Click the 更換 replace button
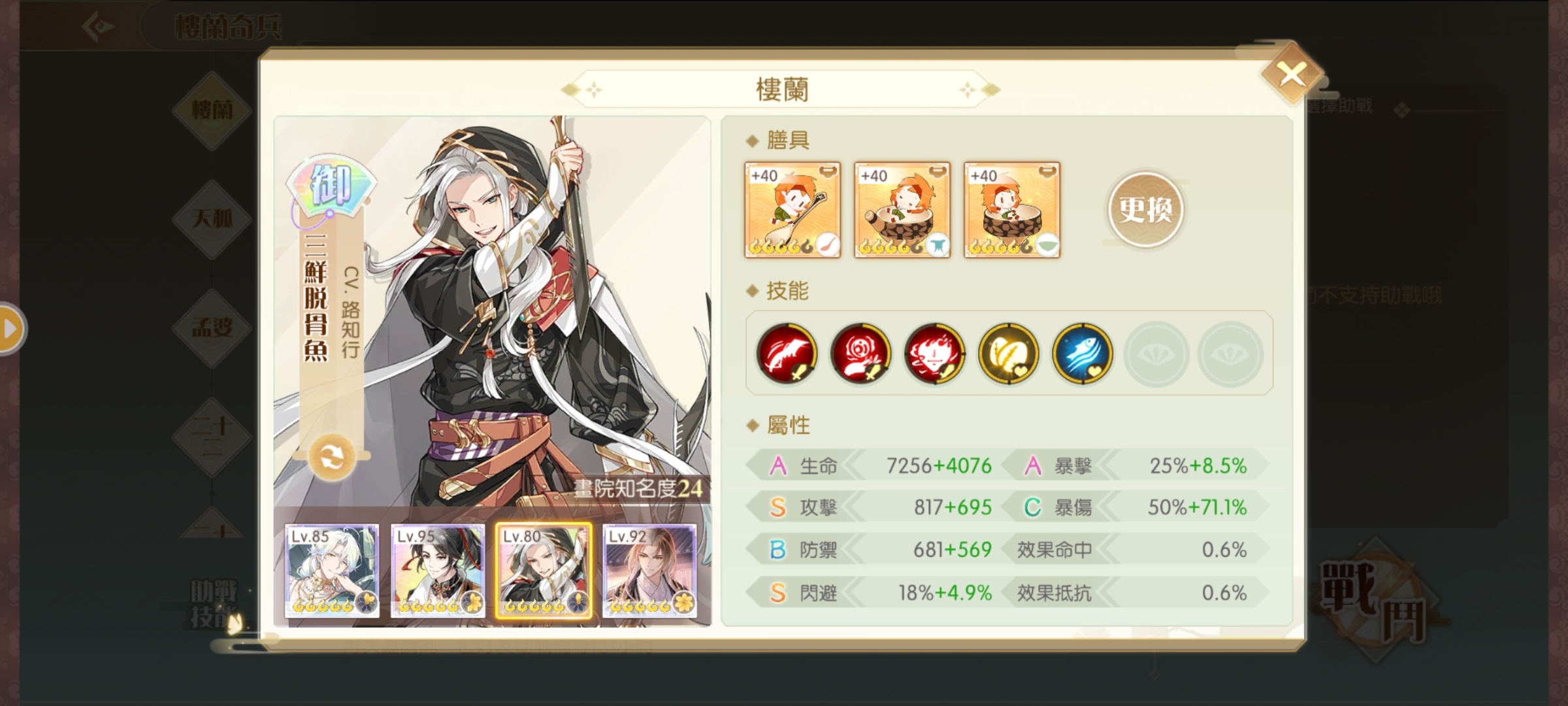This screenshot has width=1568, height=706. pyautogui.click(x=1145, y=209)
